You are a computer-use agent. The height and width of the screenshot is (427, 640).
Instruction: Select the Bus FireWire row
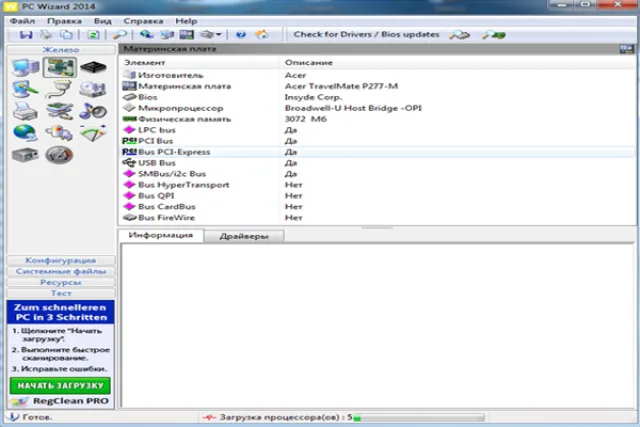378,218
